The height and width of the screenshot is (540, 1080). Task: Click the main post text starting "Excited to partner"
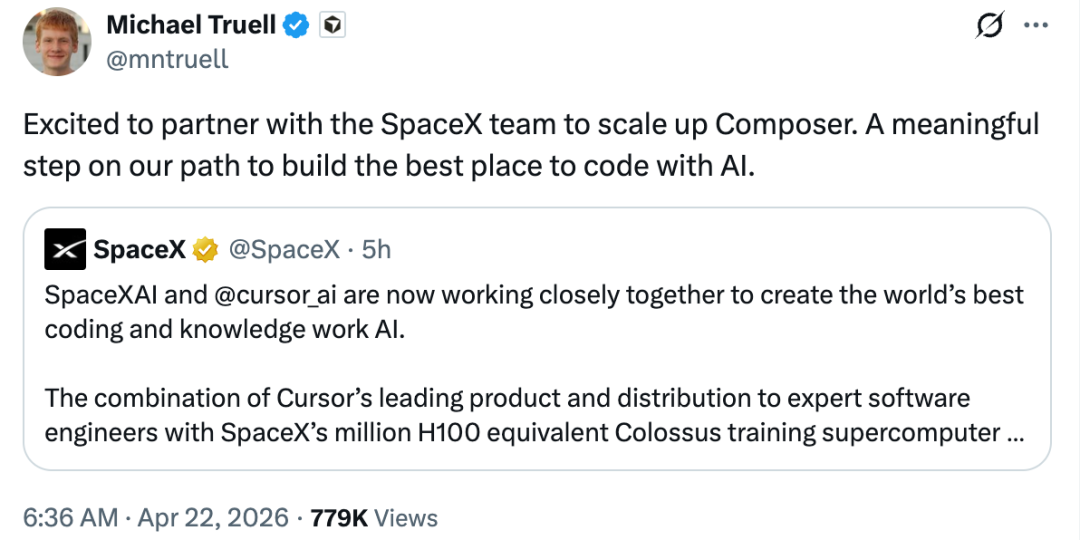pyautogui.click(x=530, y=145)
